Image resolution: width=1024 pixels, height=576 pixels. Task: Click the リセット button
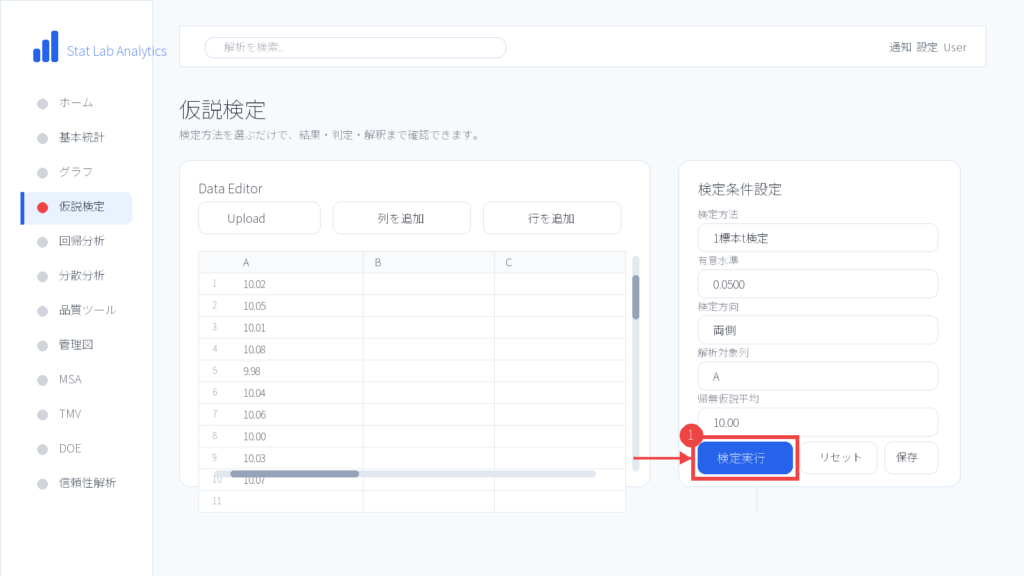tap(840, 458)
